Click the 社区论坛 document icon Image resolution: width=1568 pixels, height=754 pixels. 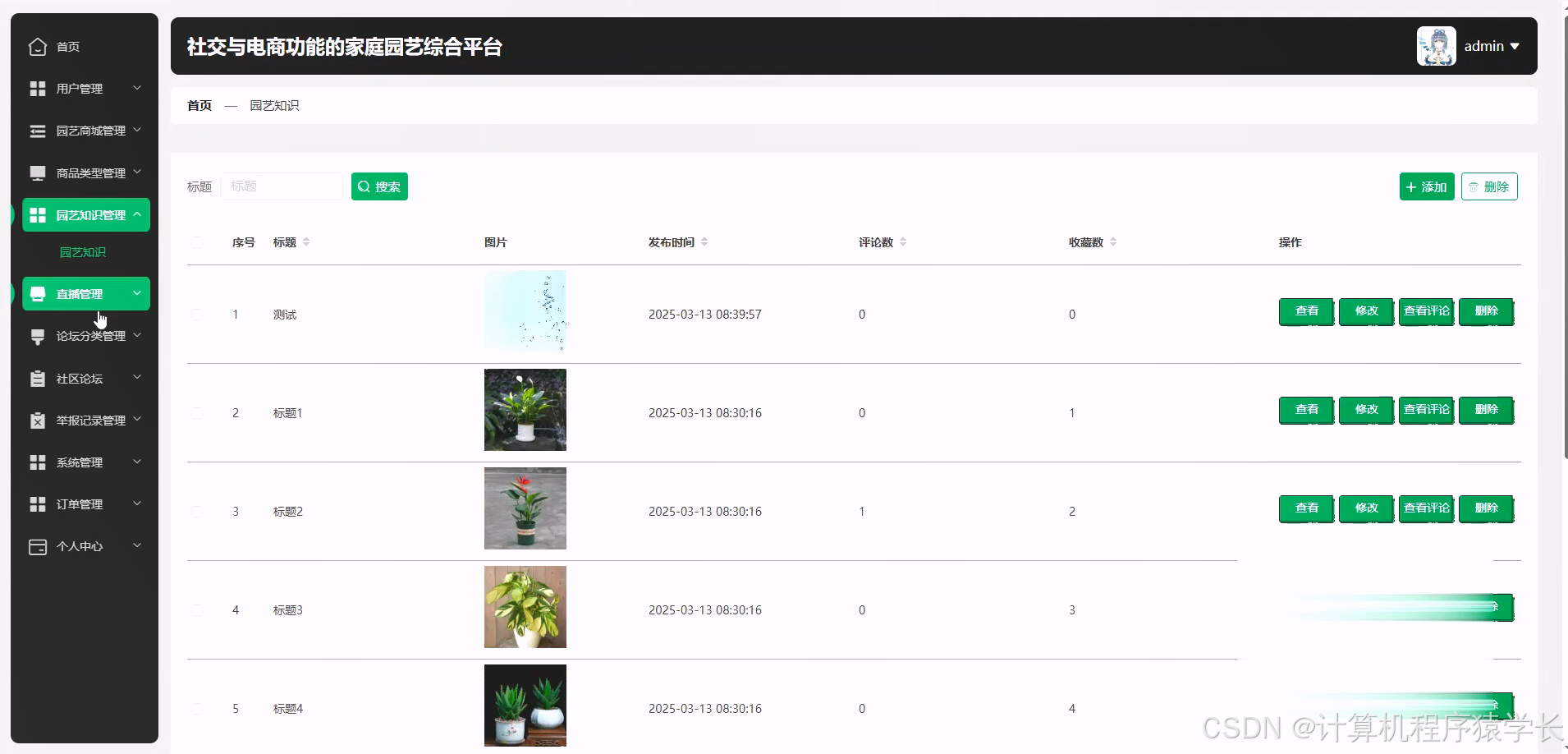[37, 378]
